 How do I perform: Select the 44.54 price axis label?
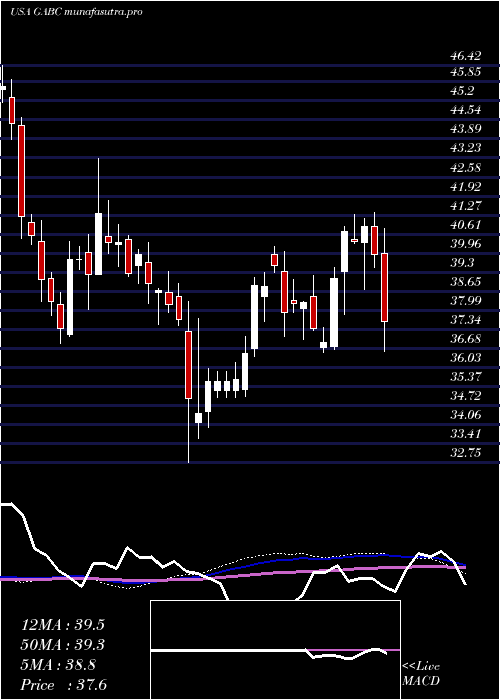pos(466,109)
